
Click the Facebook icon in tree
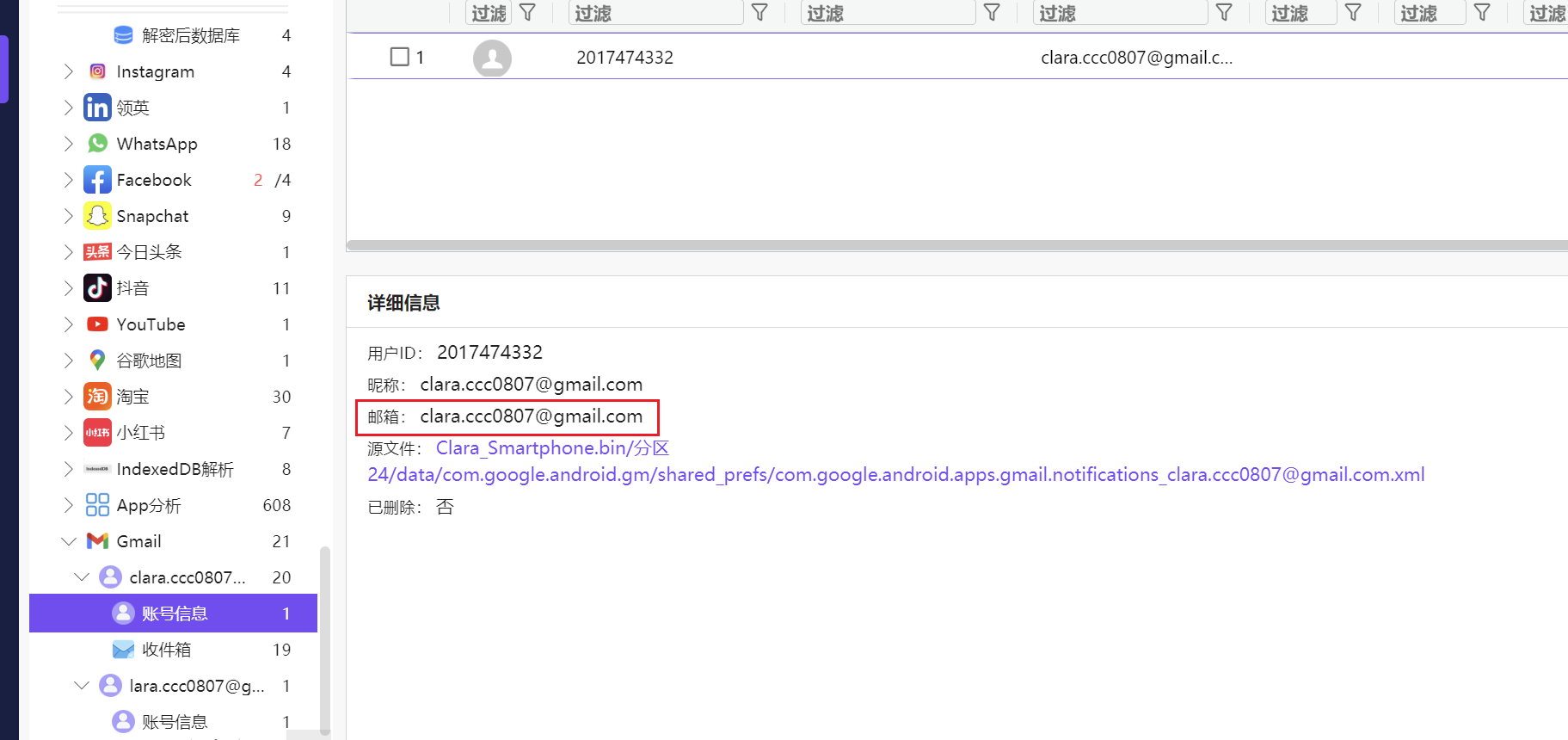pyautogui.click(x=97, y=180)
